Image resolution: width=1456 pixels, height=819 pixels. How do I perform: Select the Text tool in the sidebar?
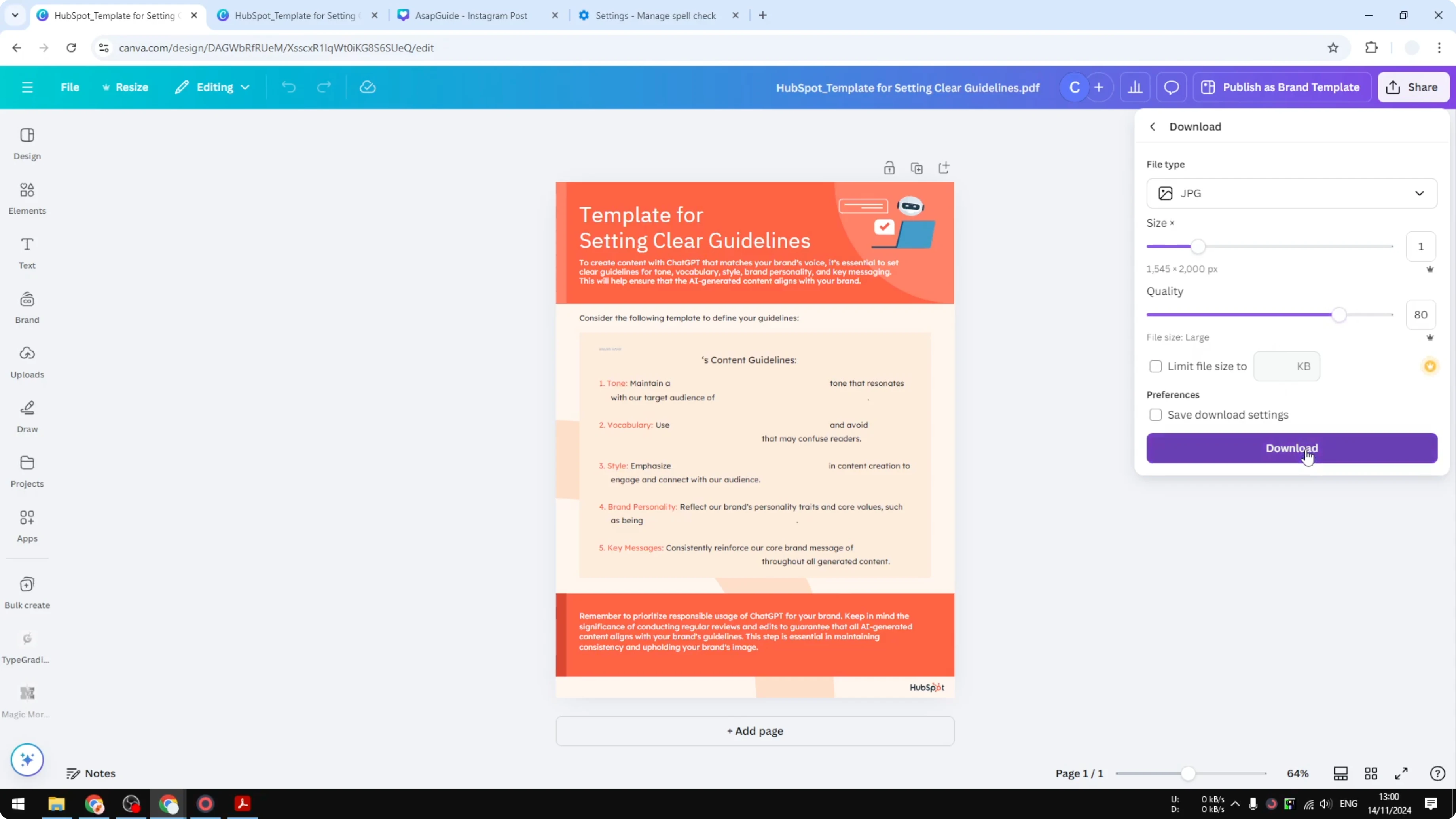[x=27, y=252]
